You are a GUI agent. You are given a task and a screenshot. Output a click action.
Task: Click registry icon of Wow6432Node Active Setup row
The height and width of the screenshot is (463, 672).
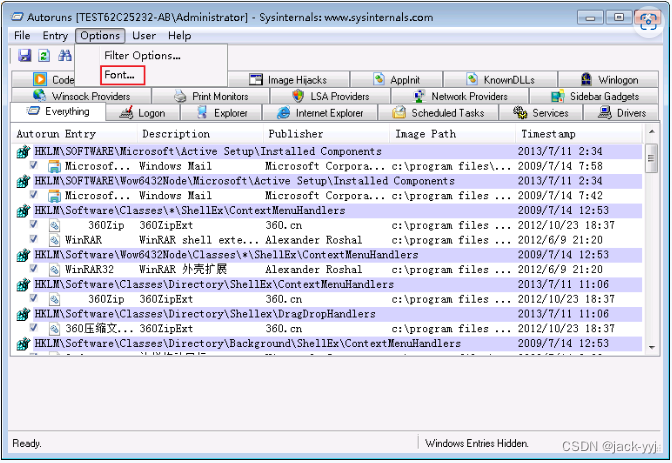click(24, 181)
